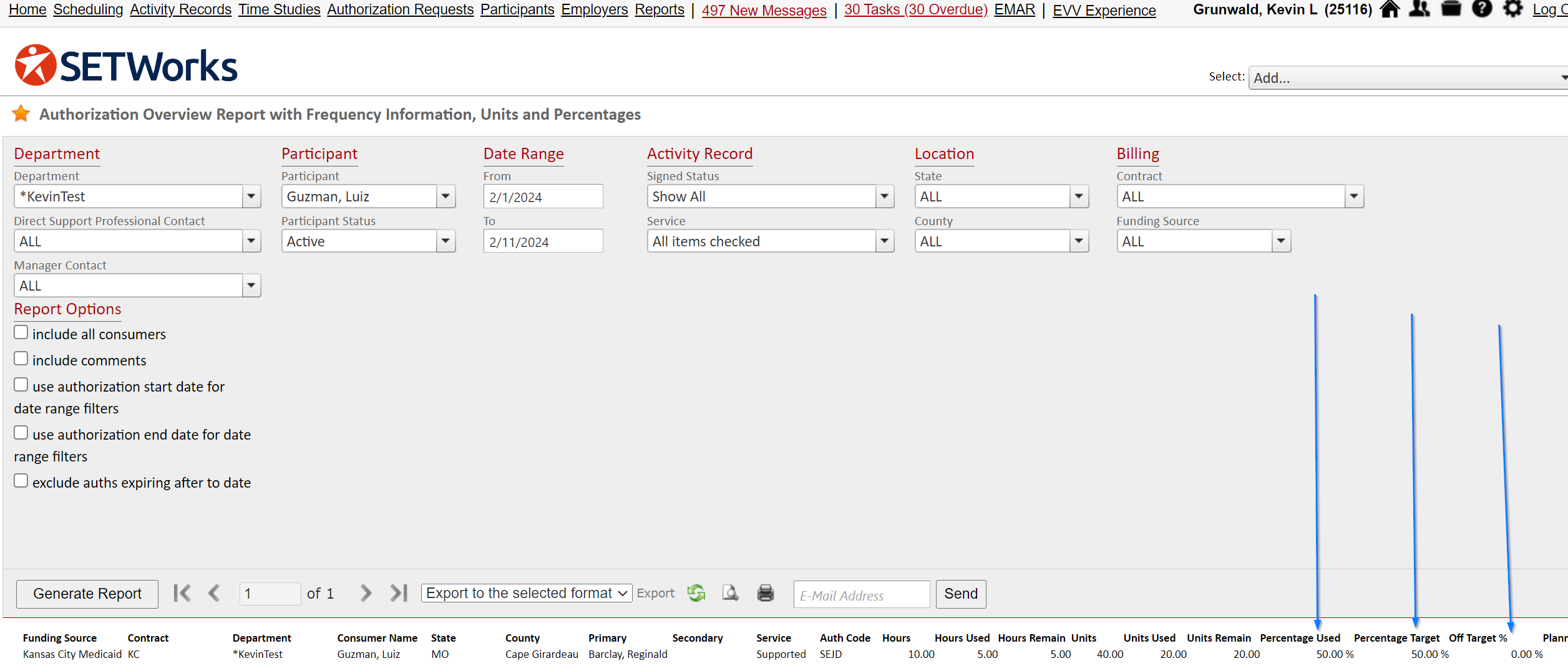Open the Participants menu
Screen dimensions: 1568x671
[x=517, y=9]
